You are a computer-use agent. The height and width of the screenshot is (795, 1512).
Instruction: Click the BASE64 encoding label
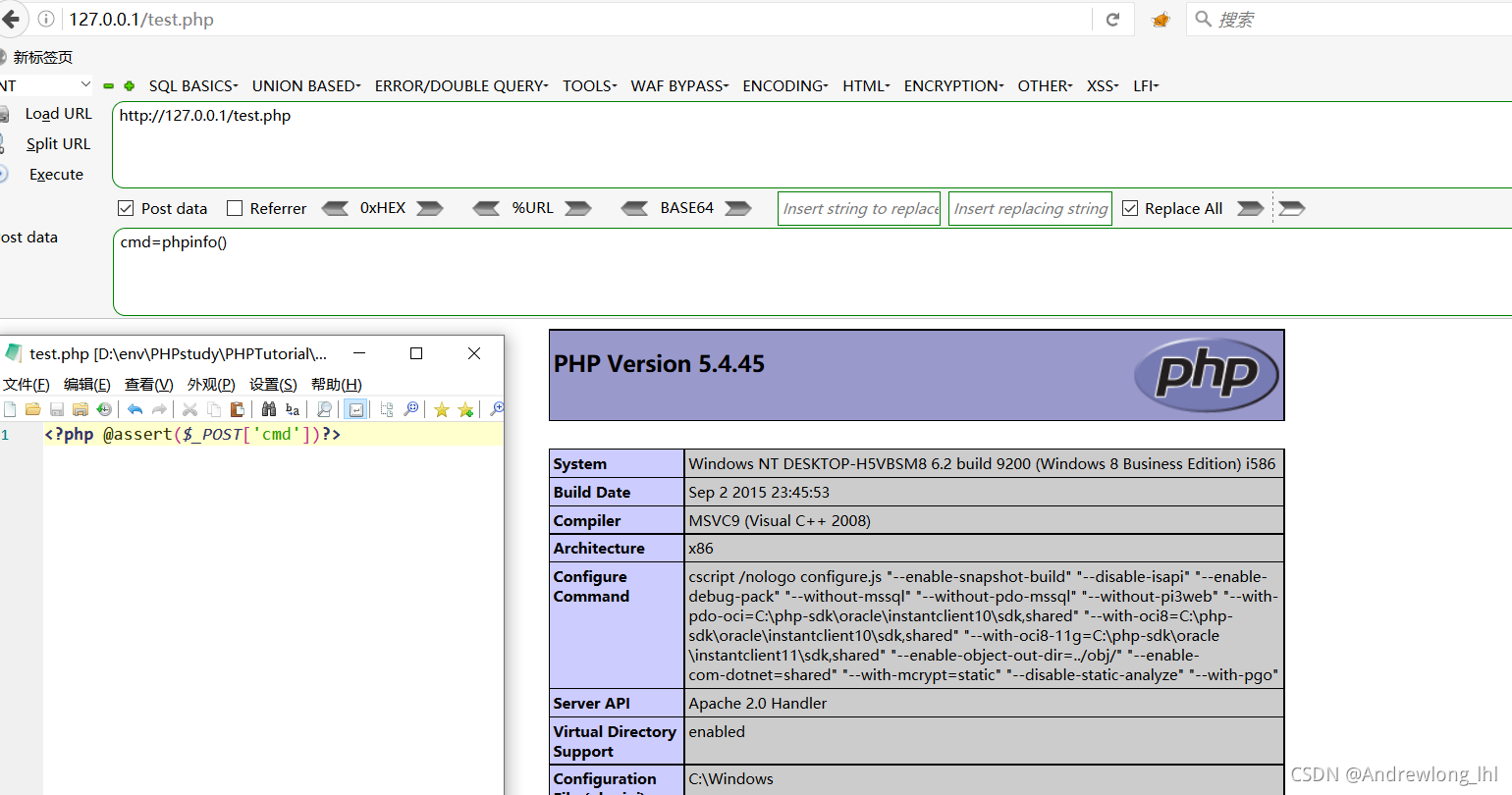click(686, 208)
